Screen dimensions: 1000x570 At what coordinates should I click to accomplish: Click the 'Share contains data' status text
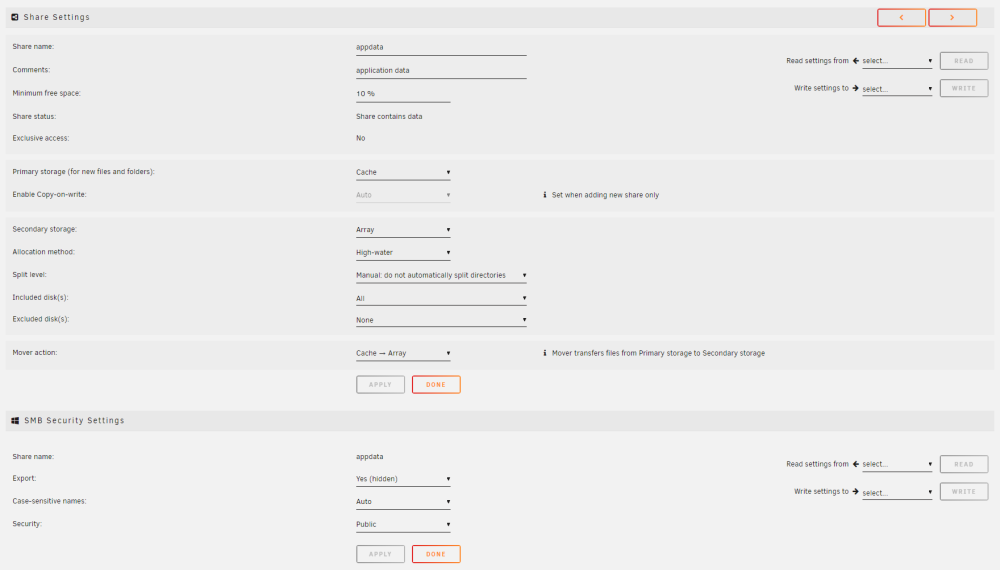(x=389, y=117)
